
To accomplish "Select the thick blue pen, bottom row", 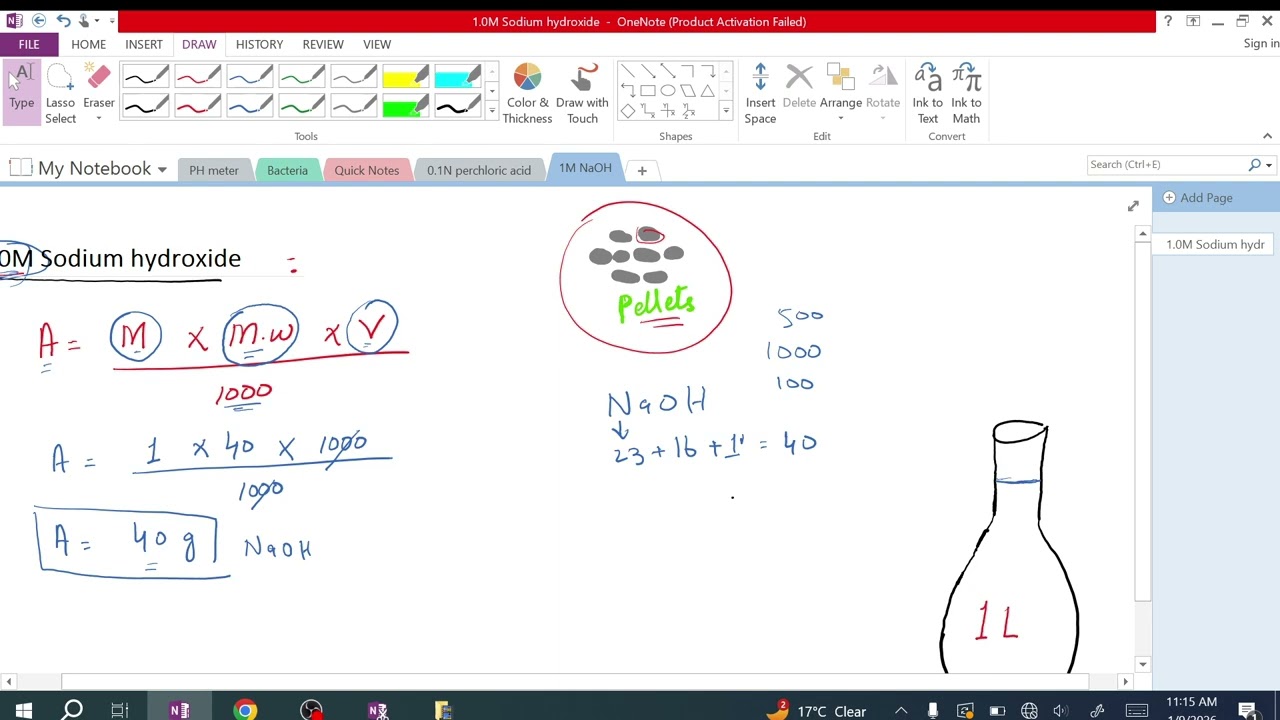I will 250,105.
